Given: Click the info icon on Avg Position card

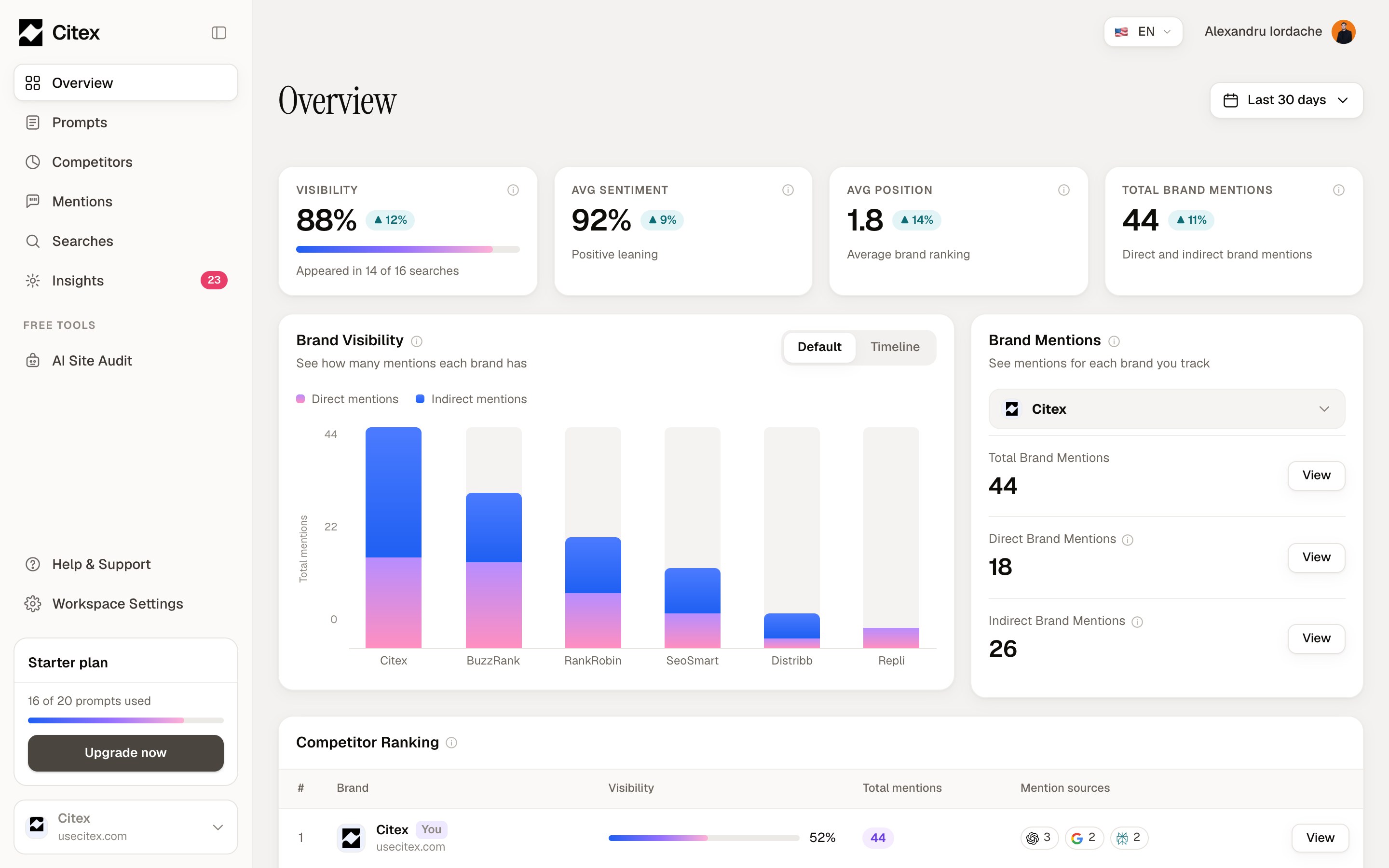Looking at the screenshot, I should 1063,190.
